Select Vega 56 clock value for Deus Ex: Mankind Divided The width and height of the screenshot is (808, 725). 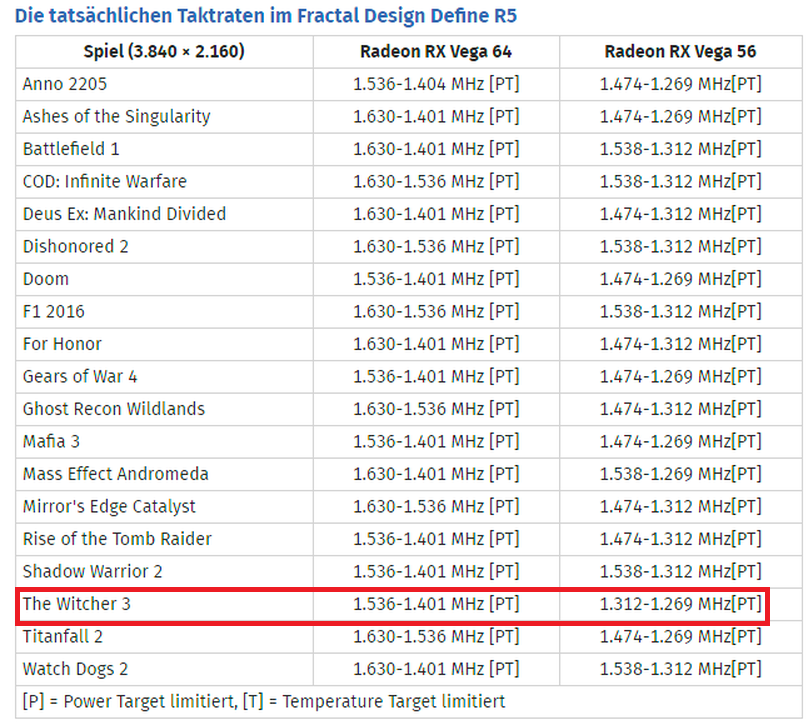(680, 214)
